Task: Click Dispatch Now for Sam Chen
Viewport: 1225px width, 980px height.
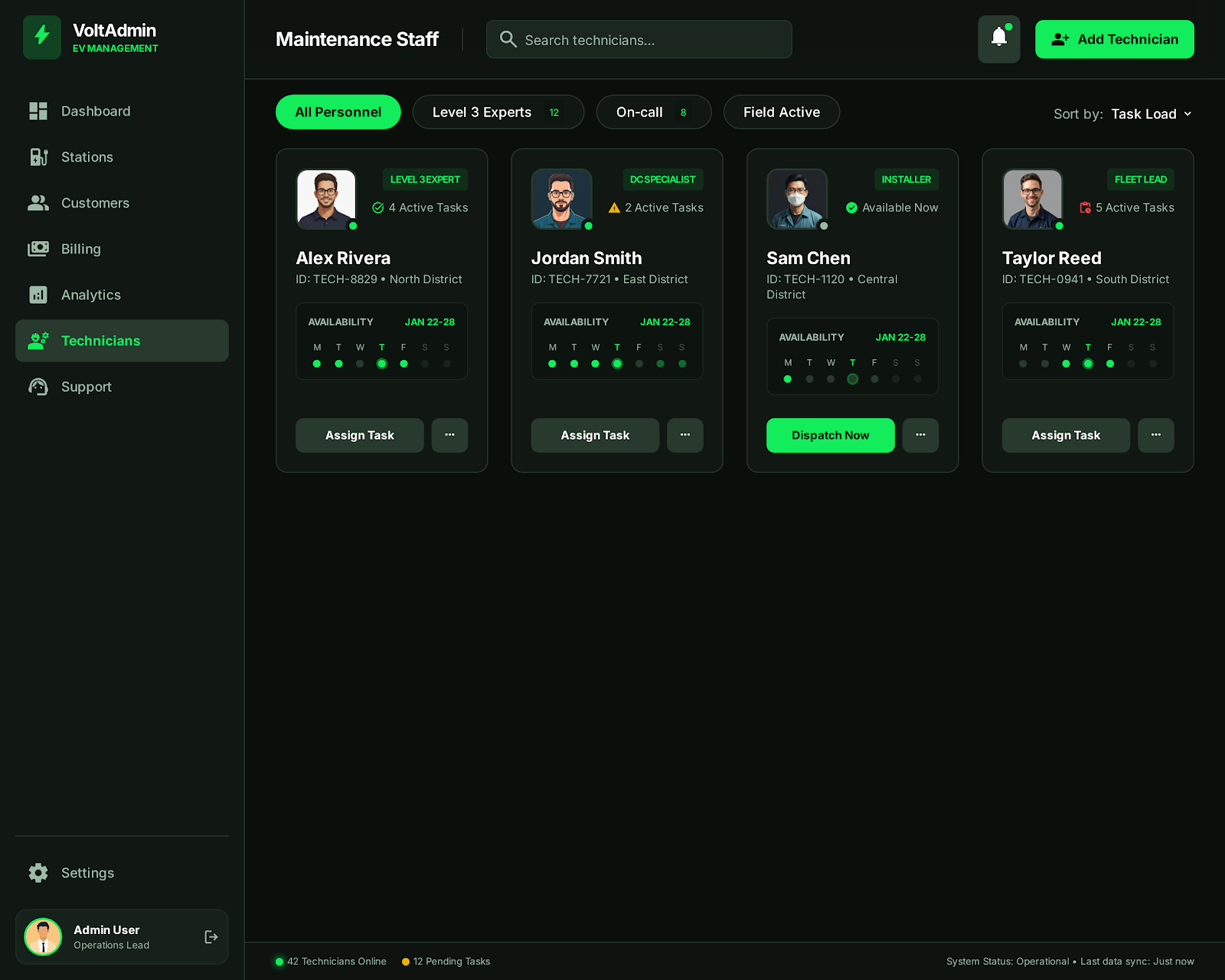Action: point(830,435)
